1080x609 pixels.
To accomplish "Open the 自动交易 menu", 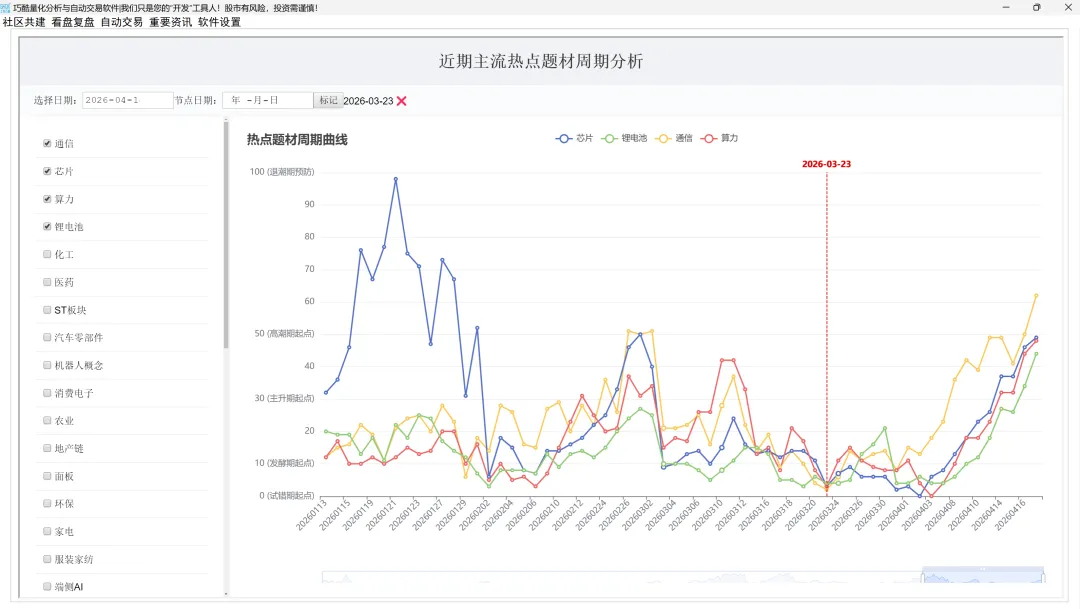I will pos(122,22).
